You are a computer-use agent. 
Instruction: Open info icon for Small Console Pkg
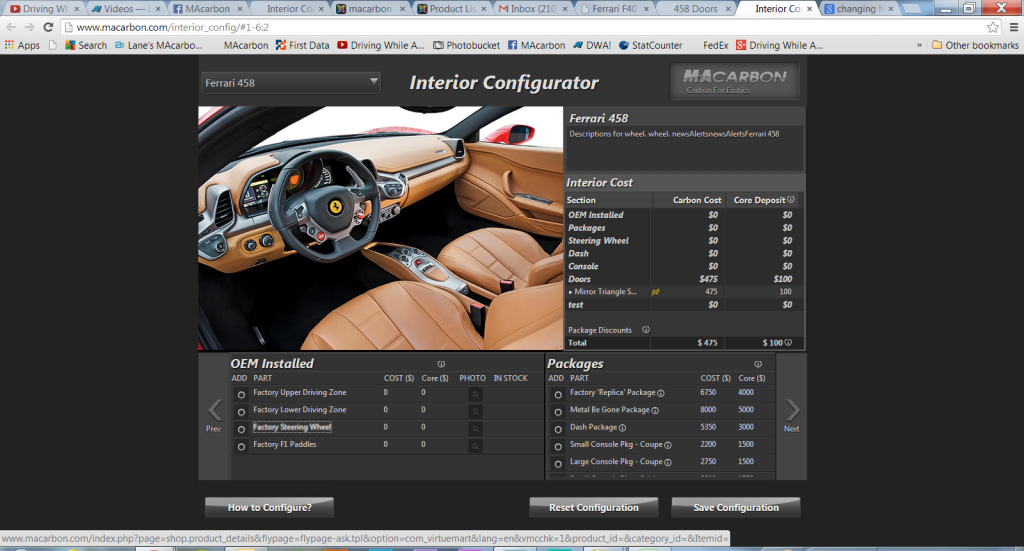(x=667, y=445)
